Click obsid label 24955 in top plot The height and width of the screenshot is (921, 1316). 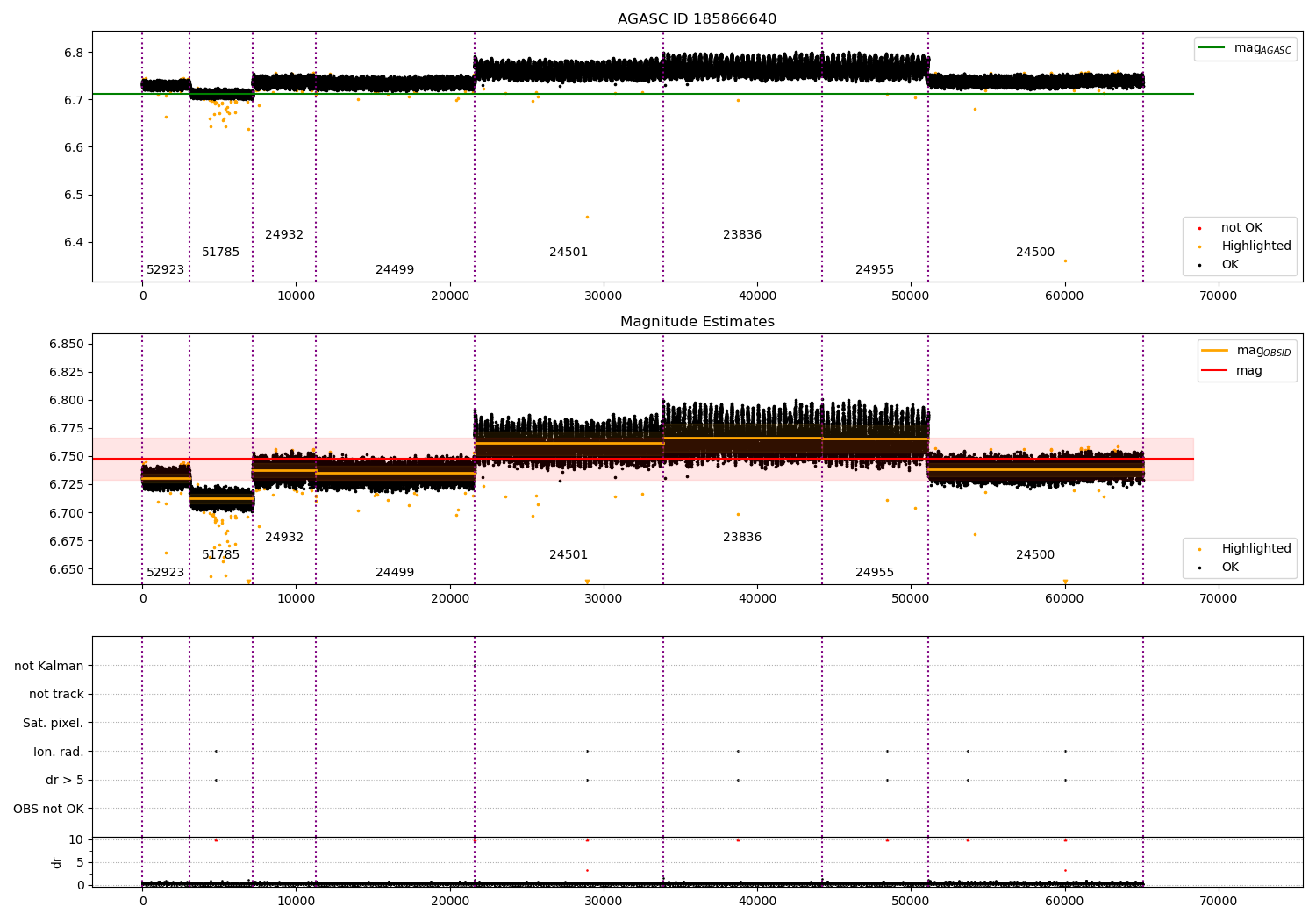(x=875, y=269)
